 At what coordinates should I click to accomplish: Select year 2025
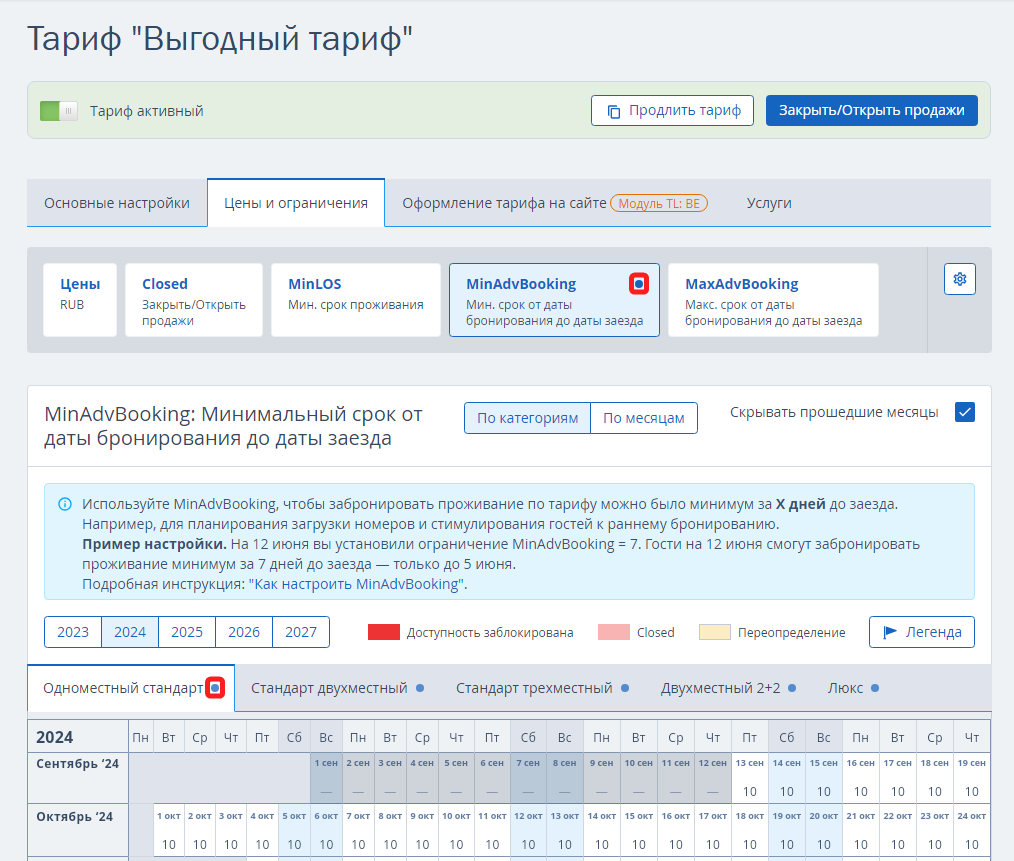point(187,632)
